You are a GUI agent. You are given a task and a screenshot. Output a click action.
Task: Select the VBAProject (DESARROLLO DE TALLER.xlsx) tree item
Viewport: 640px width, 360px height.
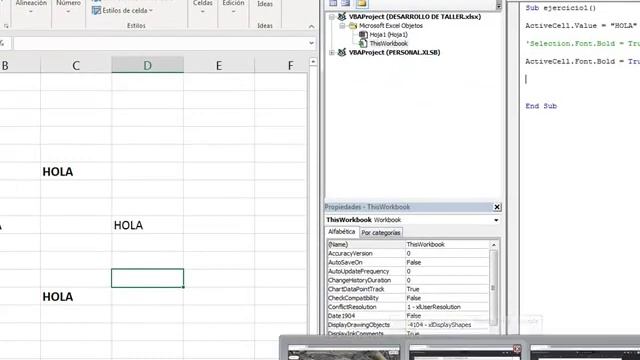415,17
